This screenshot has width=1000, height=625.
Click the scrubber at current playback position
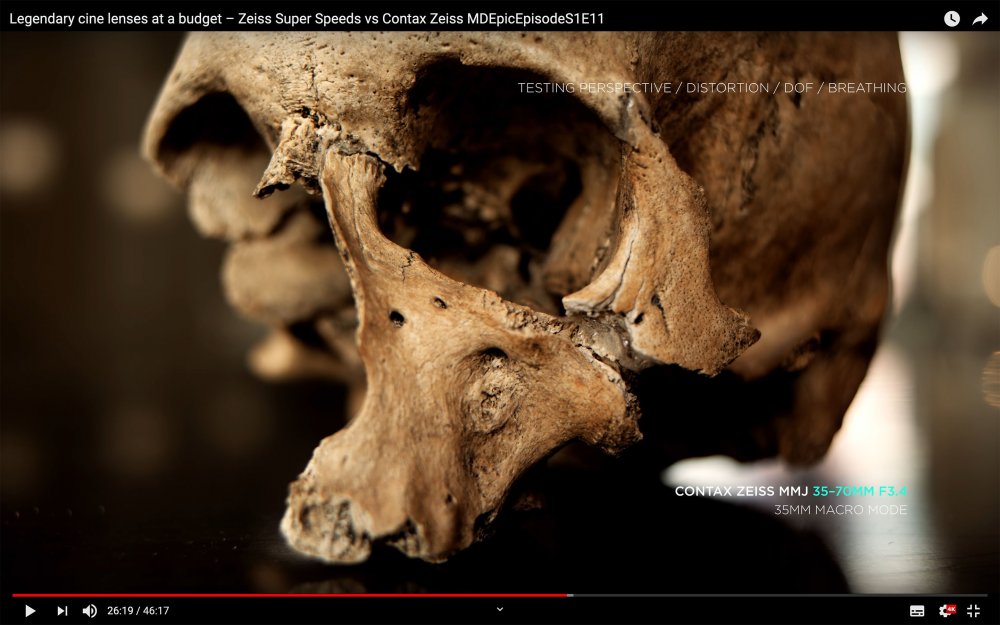click(569, 595)
